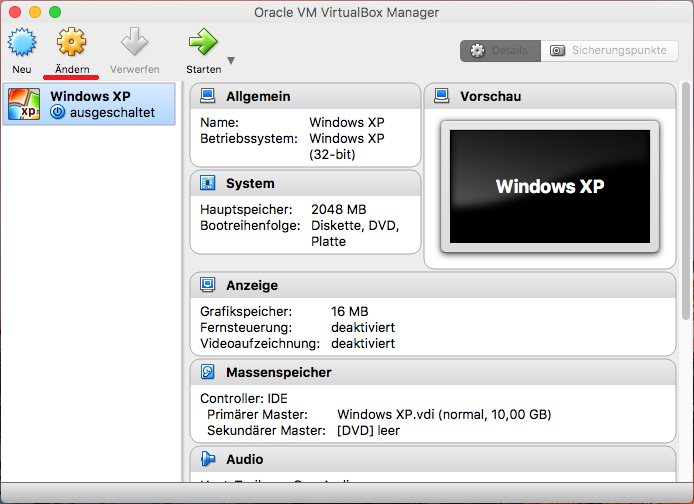Click the Name value Windows XP in Allgemein

click(x=347, y=122)
